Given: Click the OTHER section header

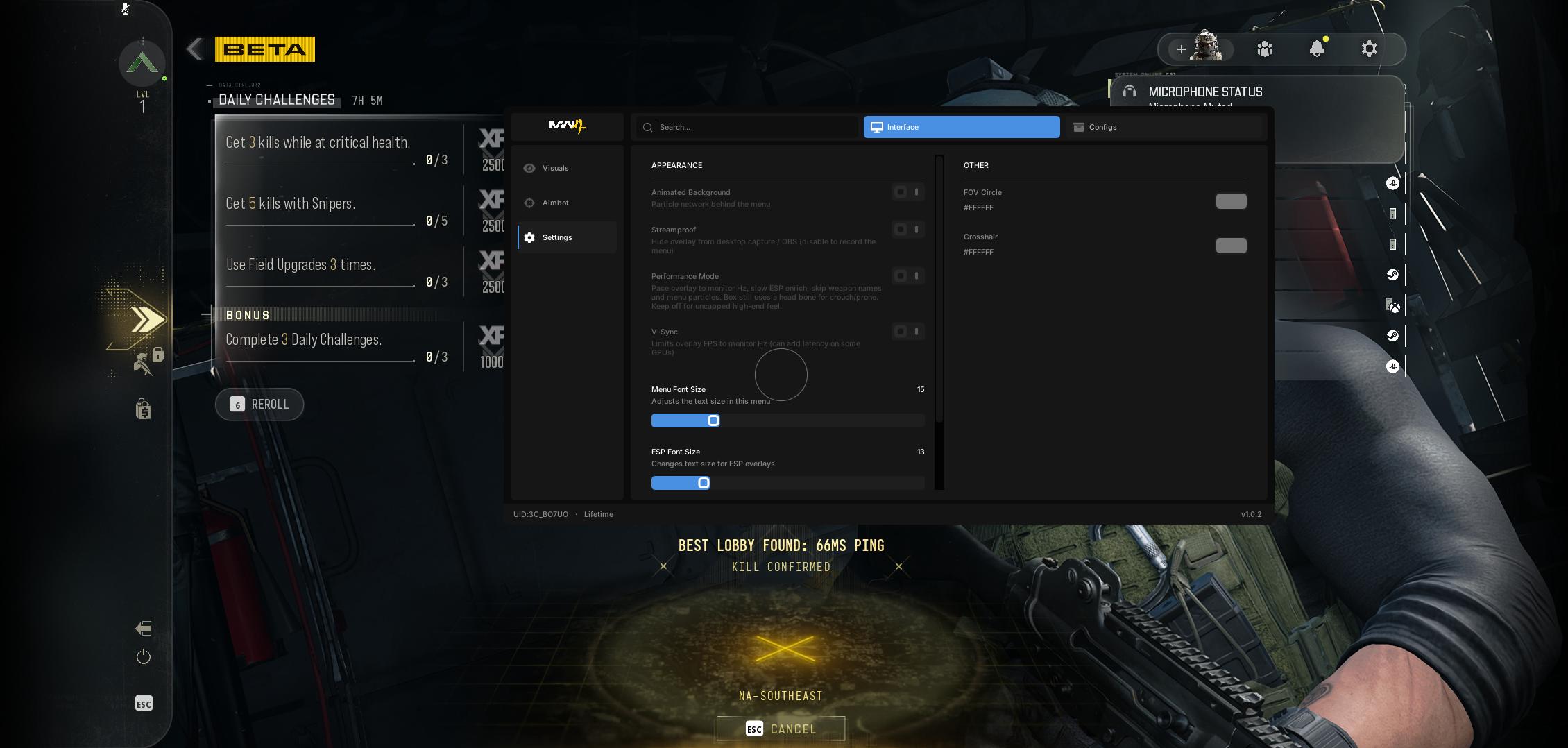Looking at the screenshot, I should point(976,165).
